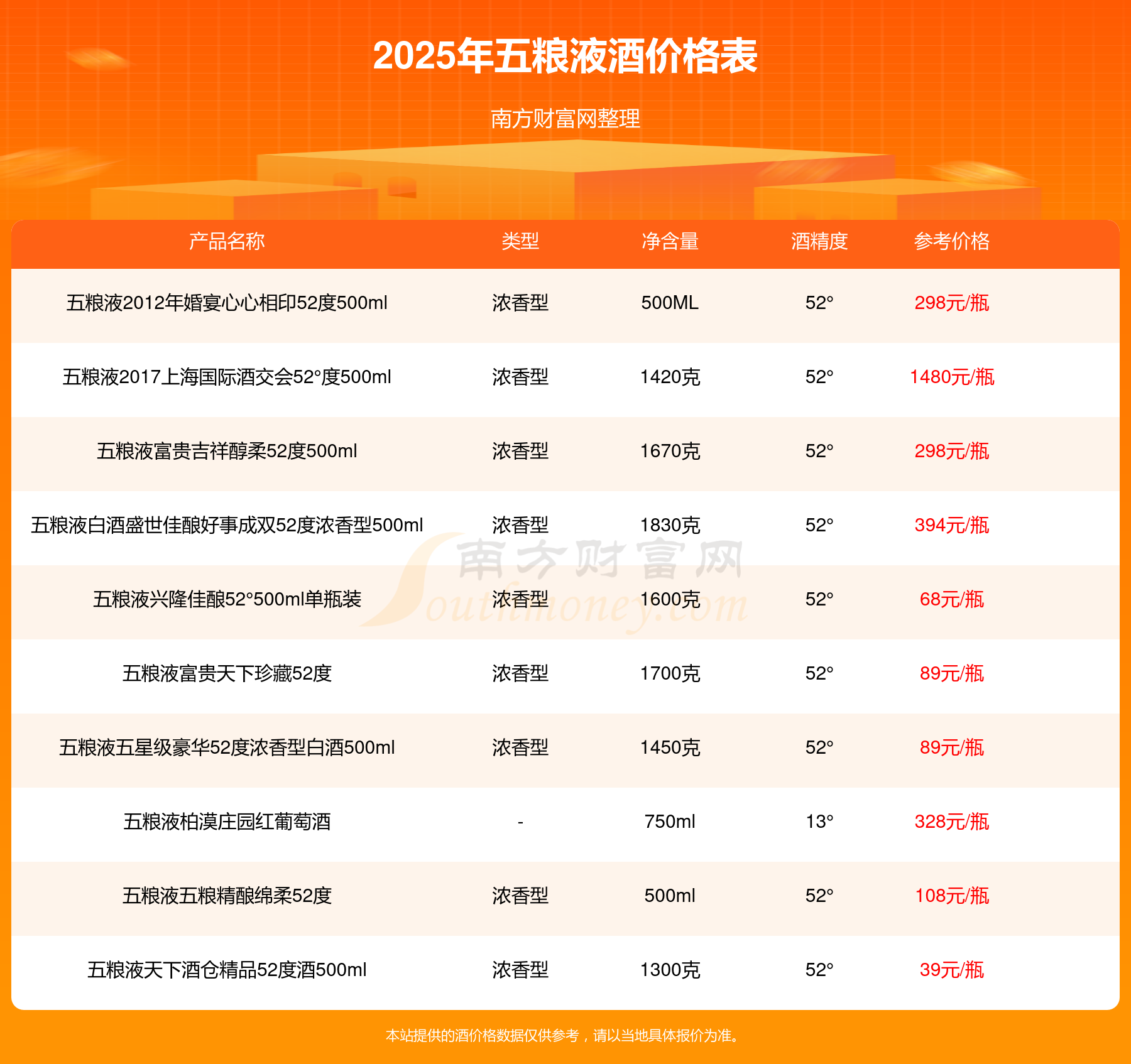Click the 1830克 net content cell
The width and height of the screenshot is (1131, 1064).
670,525
